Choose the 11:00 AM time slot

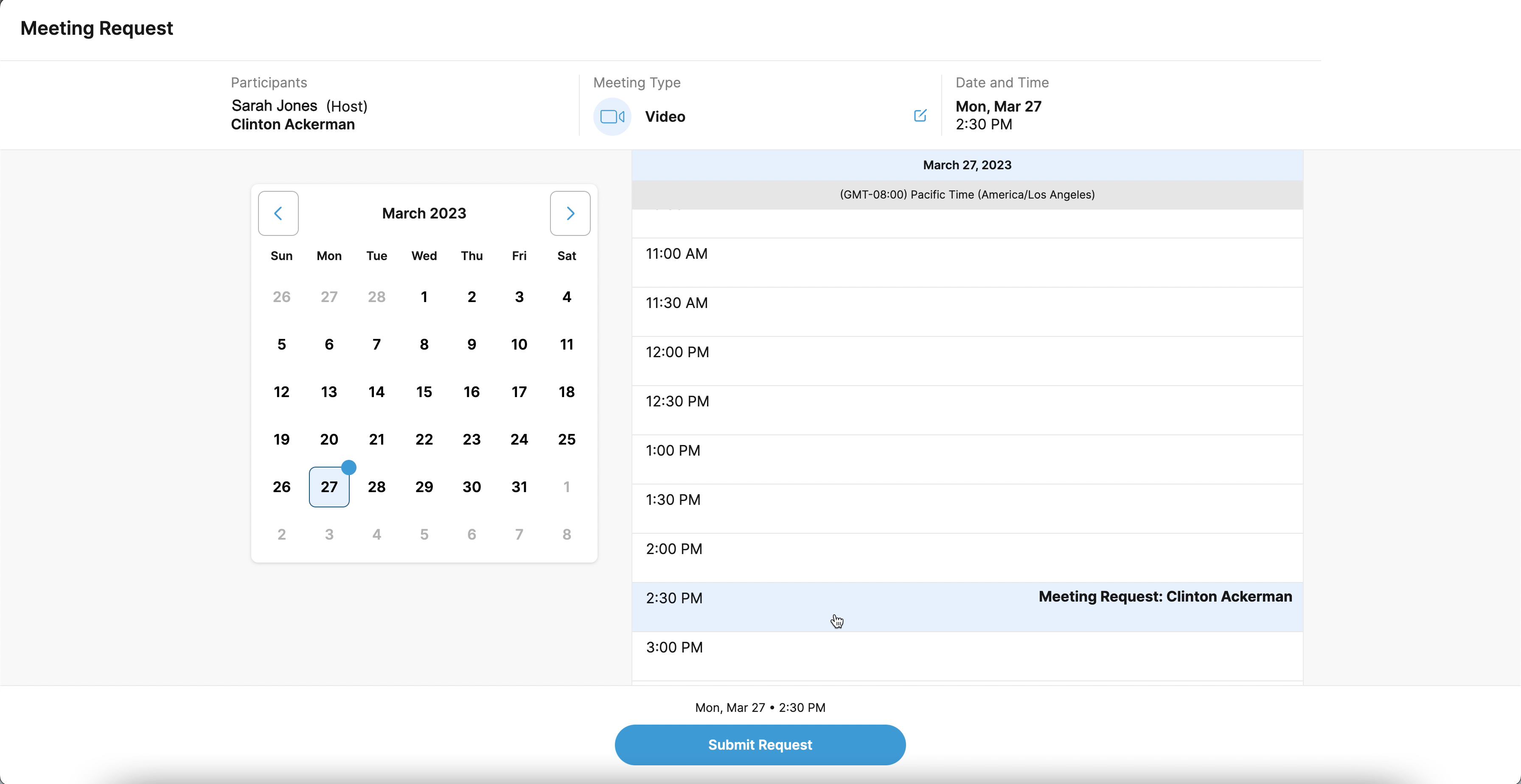click(x=967, y=262)
